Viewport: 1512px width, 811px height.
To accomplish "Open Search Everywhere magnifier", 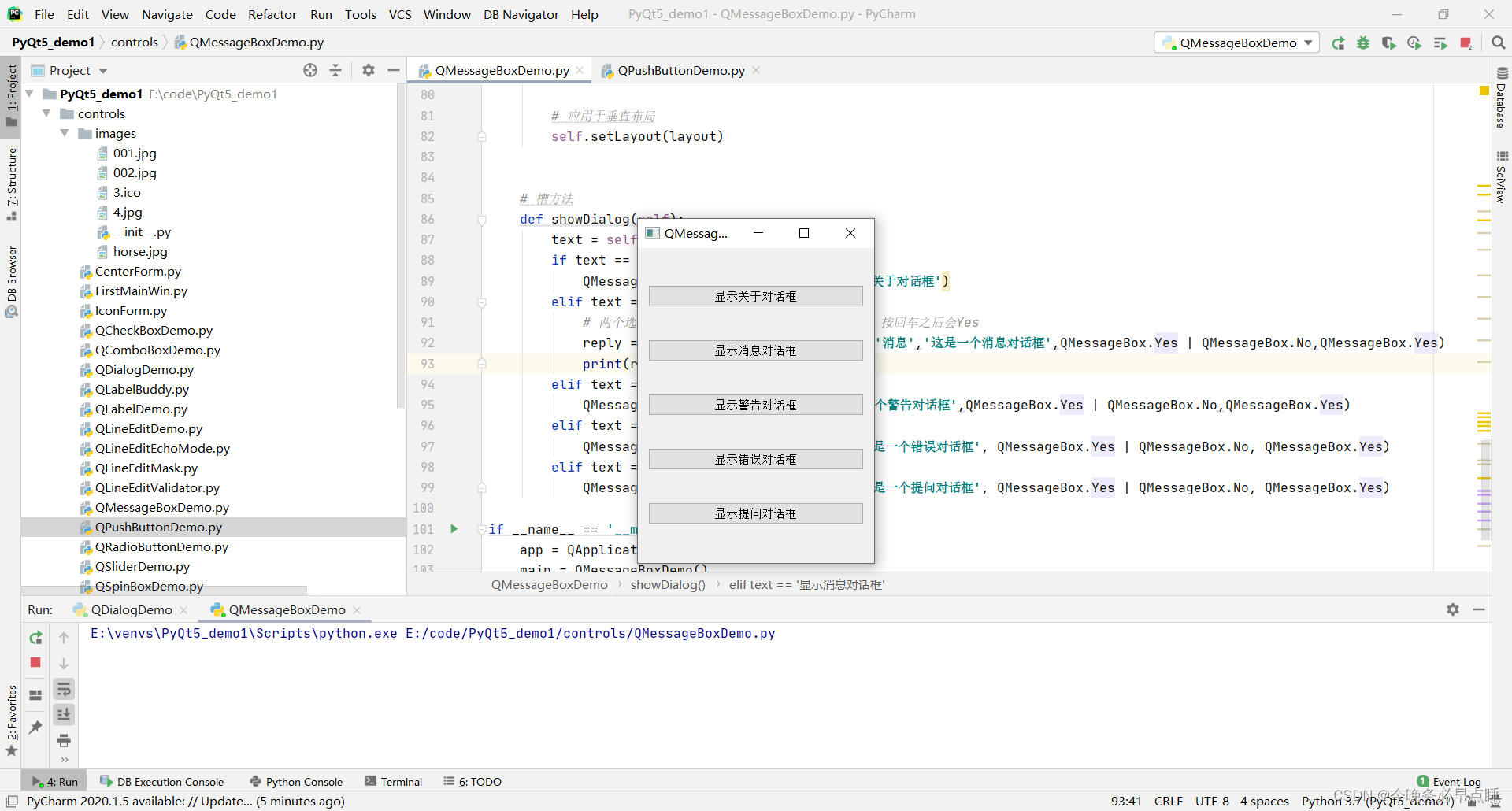I will (1498, 43).
